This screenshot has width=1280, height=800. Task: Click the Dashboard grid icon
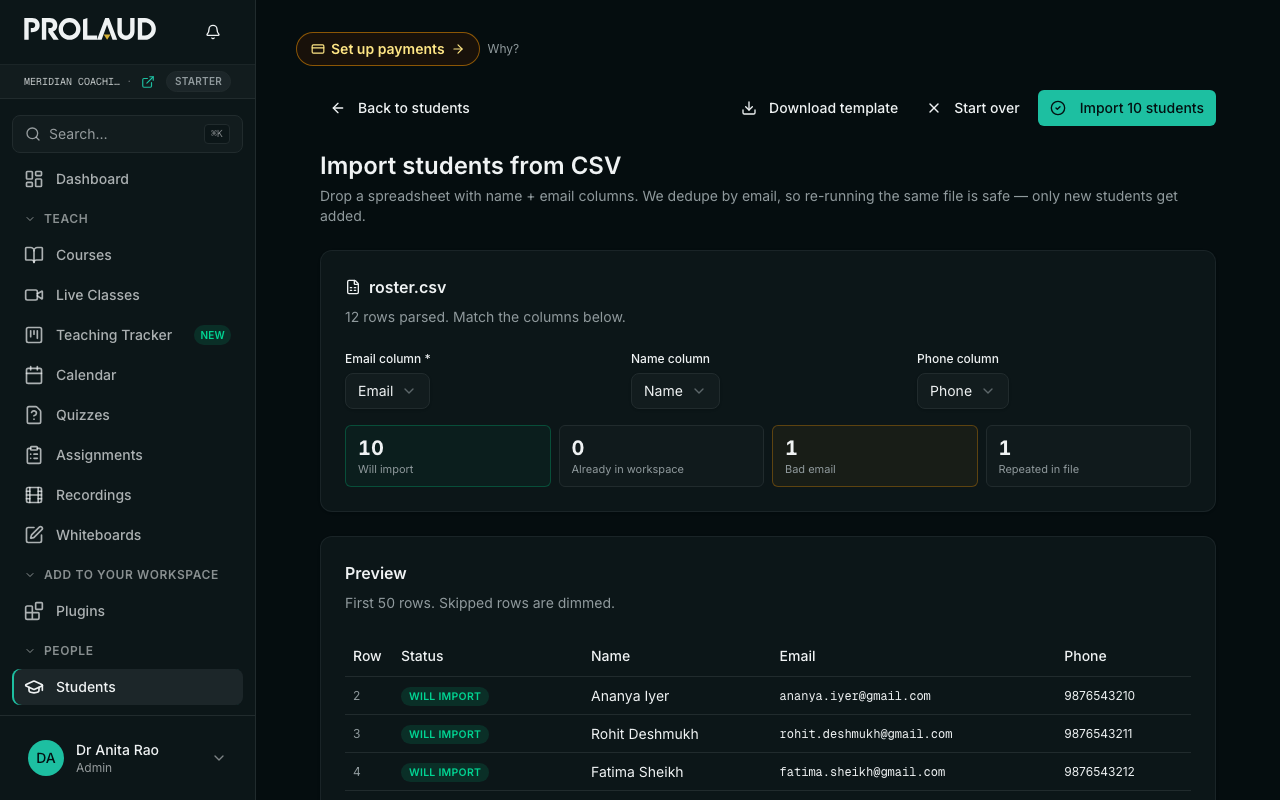coord(34,179)
